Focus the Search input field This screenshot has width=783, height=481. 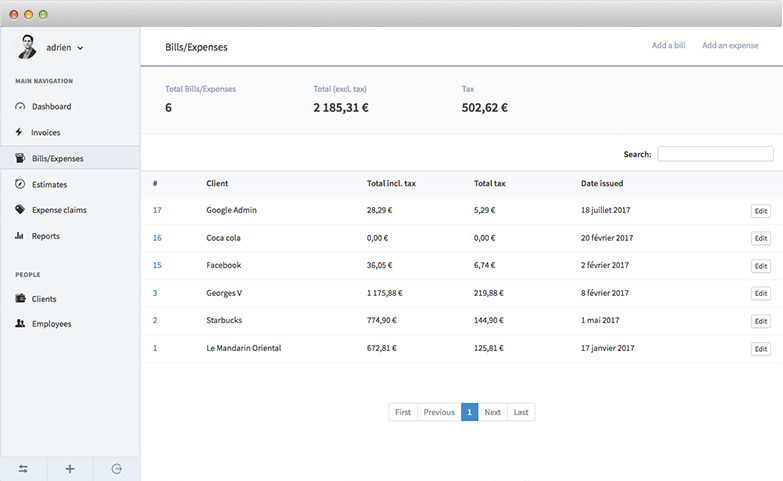coord(715,154)
